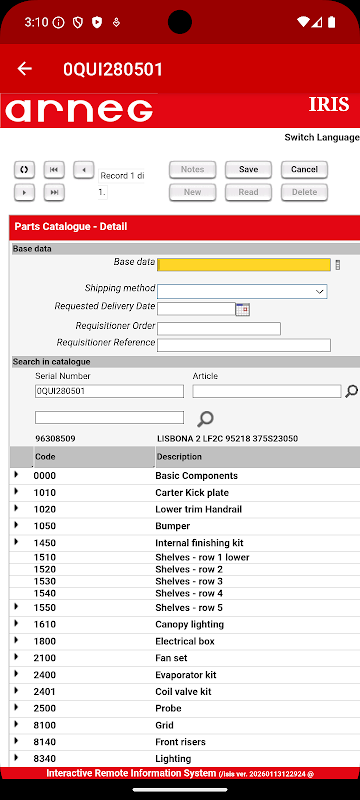Viewport: 360px width, 800px height.
Task: Select the 'Shelves - row 3' row
Action: [185, 581]
